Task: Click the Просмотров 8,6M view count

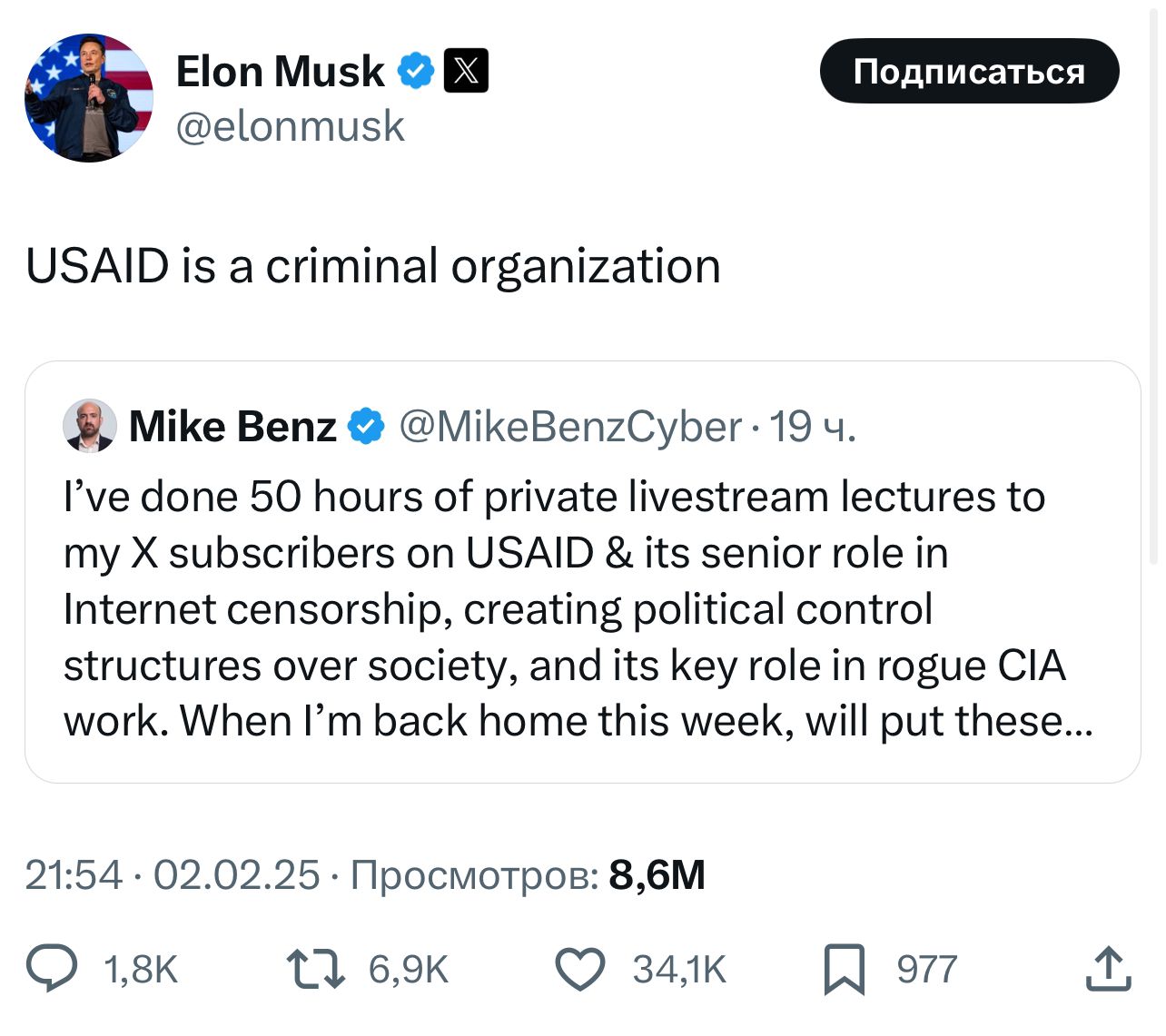Action: 528,875
